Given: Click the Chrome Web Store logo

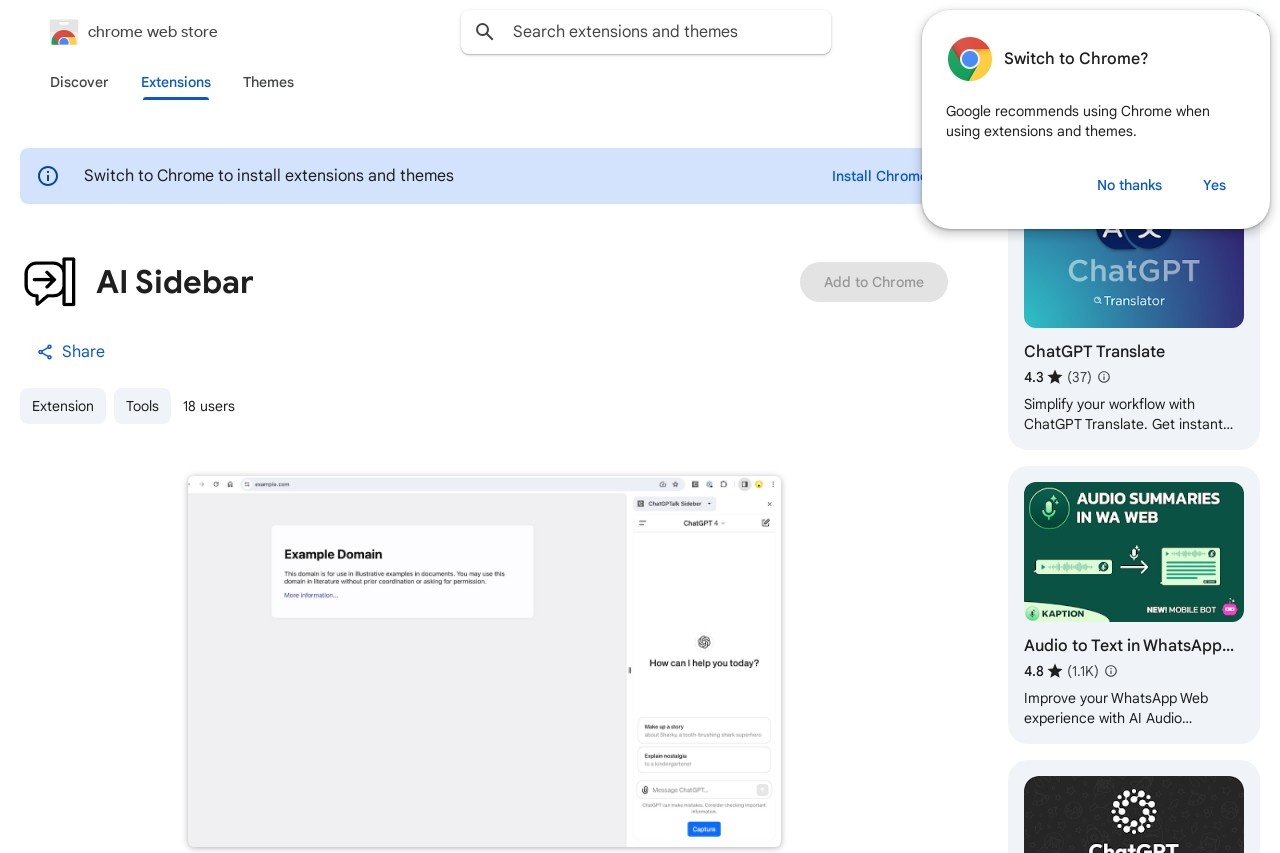Looking at the screenshot, I should click(64, 32).
